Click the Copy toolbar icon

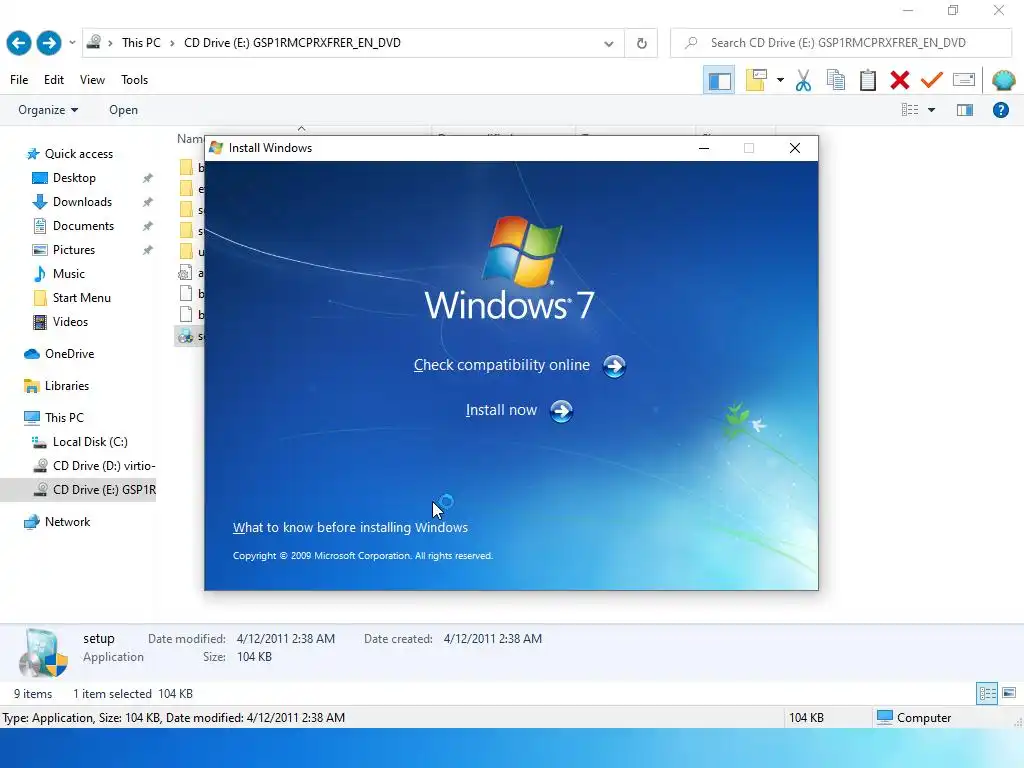pos(835,80)
